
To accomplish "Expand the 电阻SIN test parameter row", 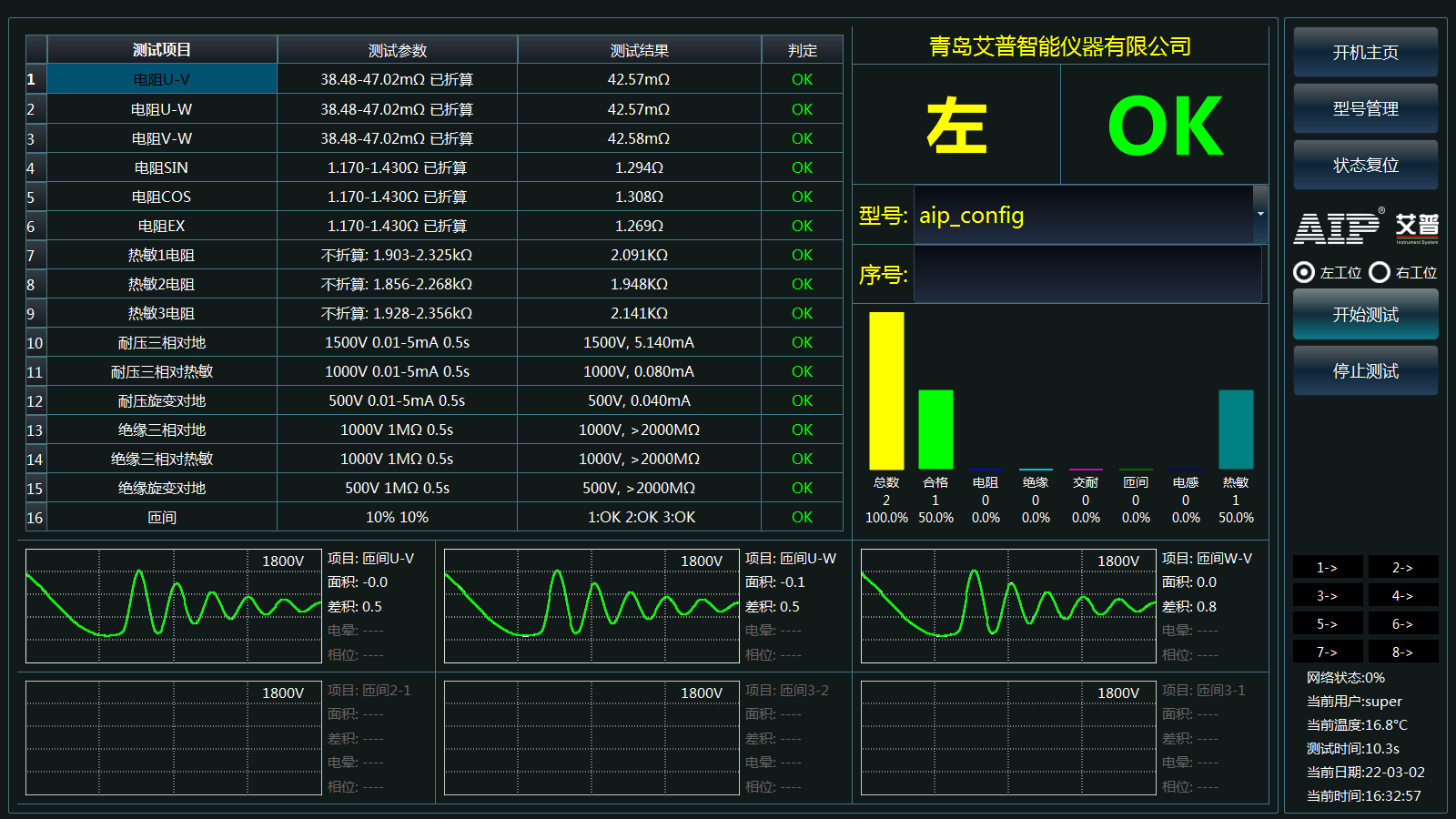I will 398,167.
